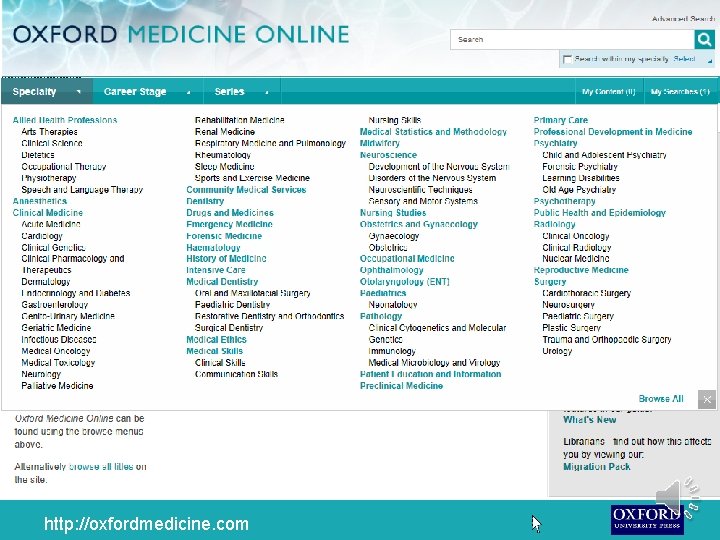Viewport: 720px width, 540px height.
Task: Select Allied Health Professions specialty
Action: 65,120
